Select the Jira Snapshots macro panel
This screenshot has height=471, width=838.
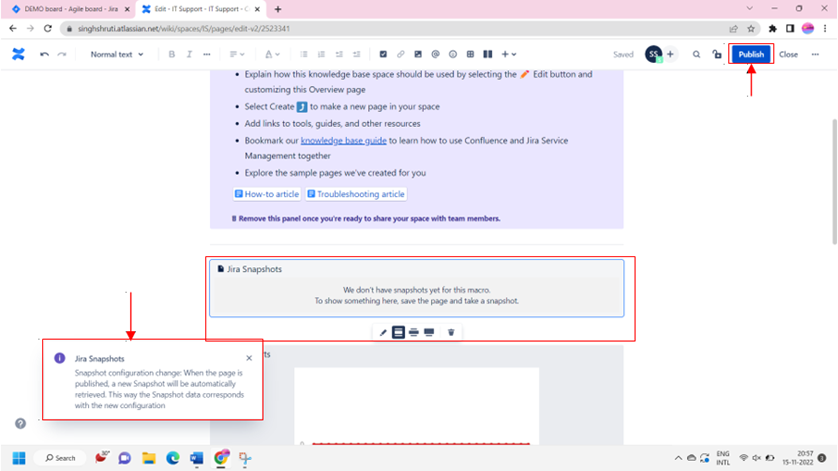[417, 288]
